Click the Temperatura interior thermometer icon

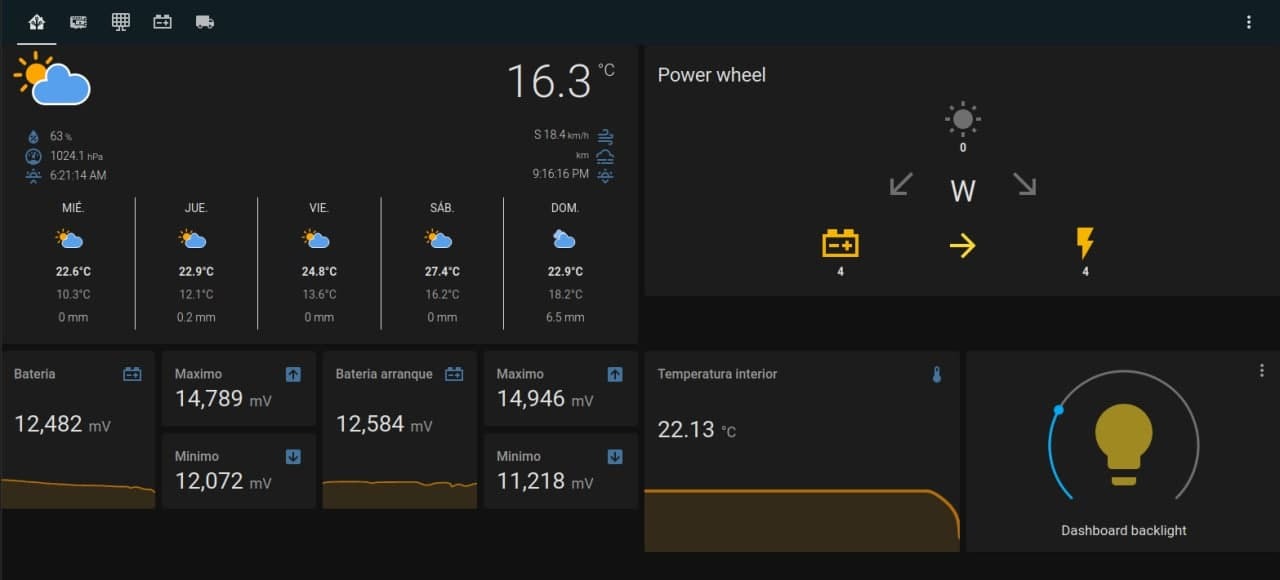point(937,375)
